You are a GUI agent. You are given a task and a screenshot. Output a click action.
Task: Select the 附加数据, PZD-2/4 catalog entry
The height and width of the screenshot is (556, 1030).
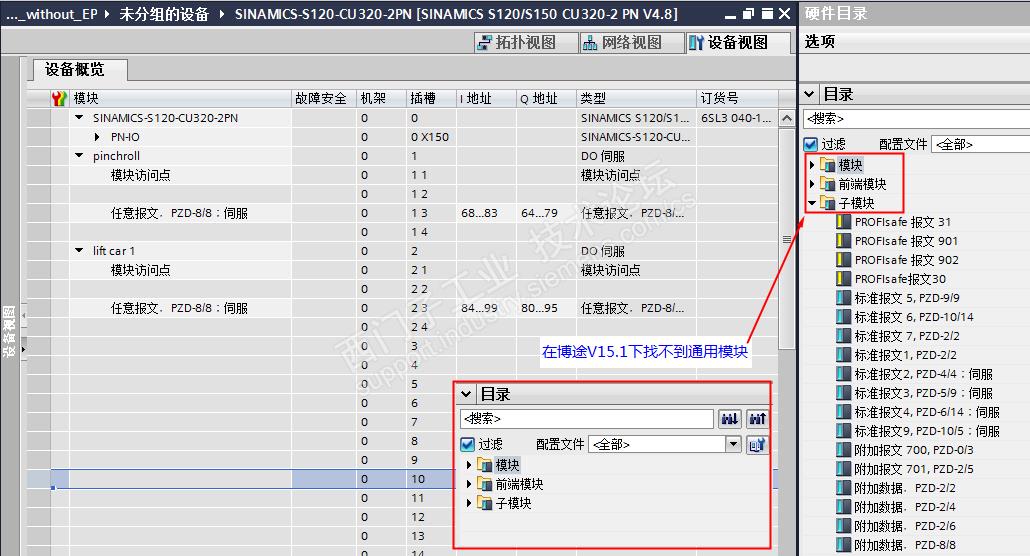pyautogui.click(x=905, y=507)
